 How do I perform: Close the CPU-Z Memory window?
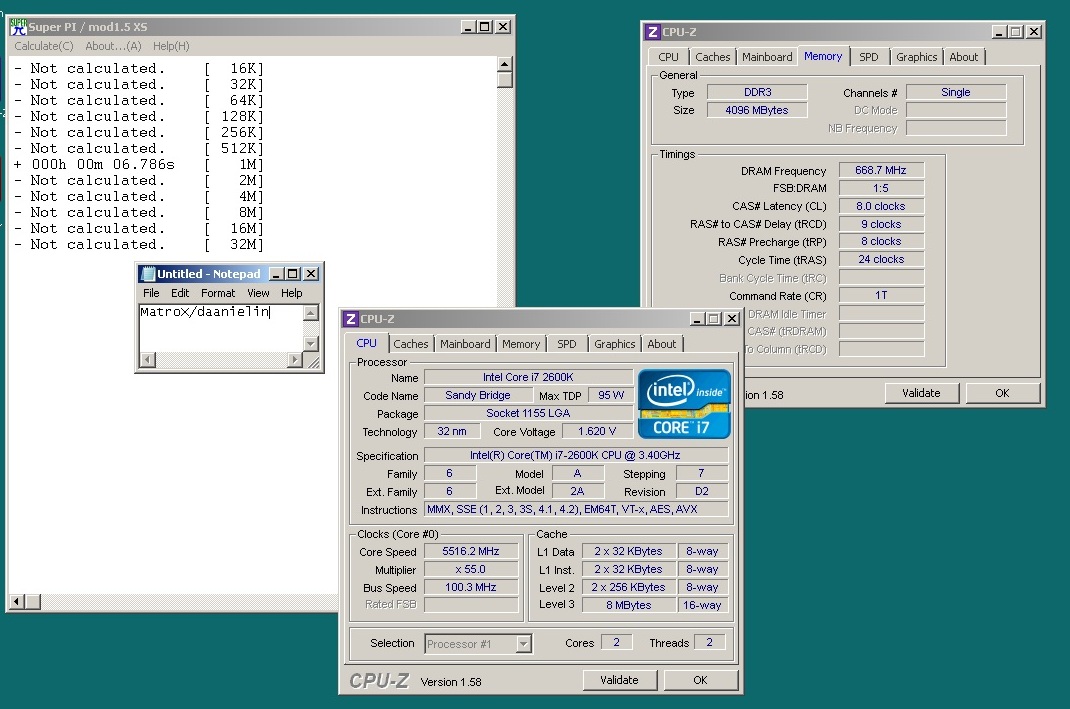1034,32
